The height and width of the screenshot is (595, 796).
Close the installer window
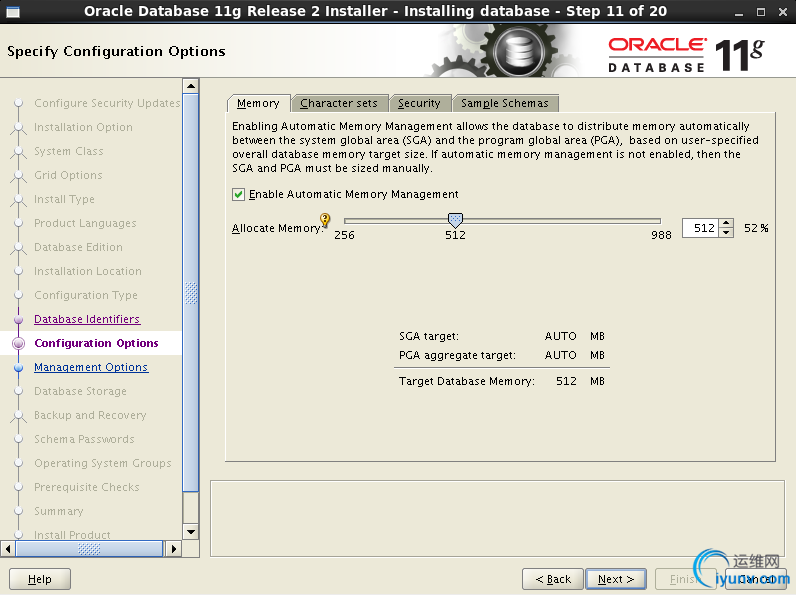tap(783, 12)
